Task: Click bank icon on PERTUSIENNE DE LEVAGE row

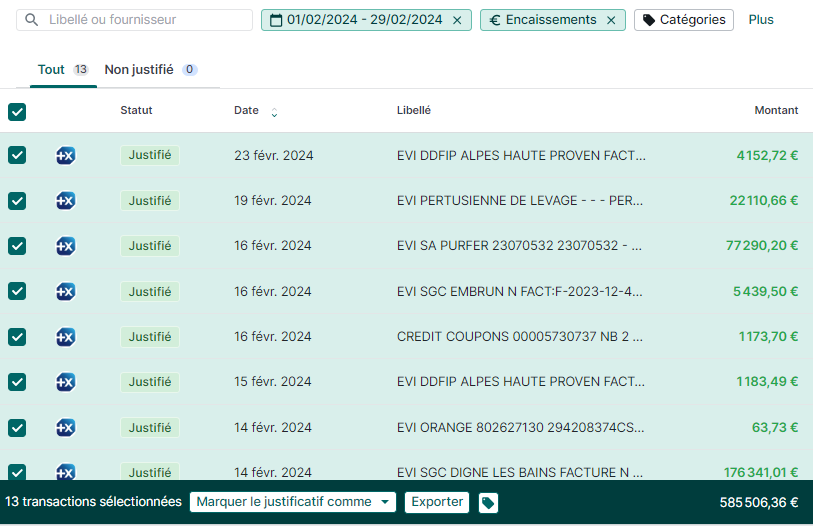Action: [x=65, y=200]
